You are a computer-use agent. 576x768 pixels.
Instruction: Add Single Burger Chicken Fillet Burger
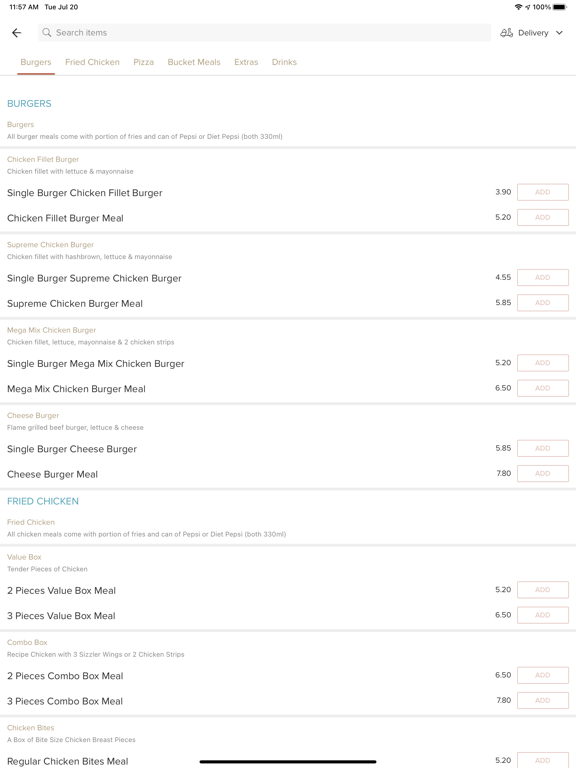point(543,192)
